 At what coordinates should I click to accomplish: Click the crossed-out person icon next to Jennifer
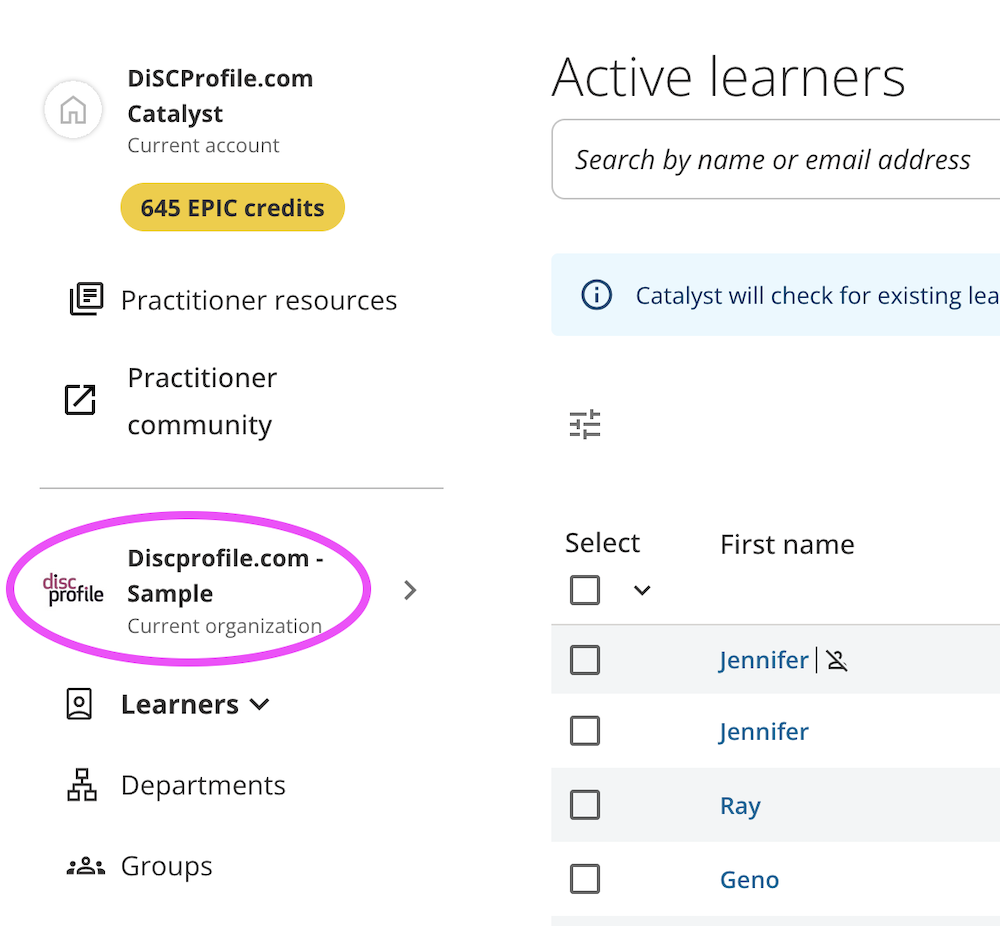tap(837, 660)
